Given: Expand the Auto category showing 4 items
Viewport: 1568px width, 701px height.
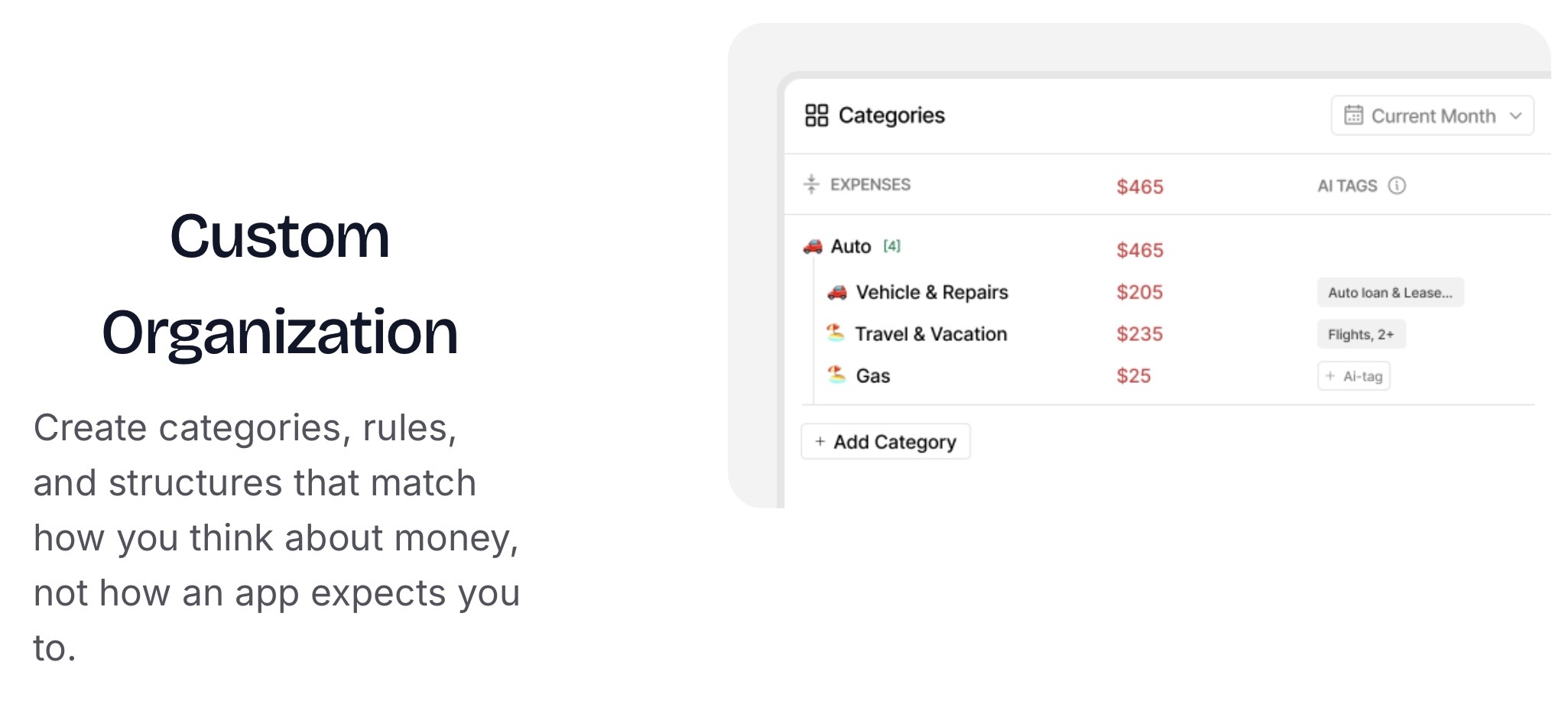Looking at the screenshot, I should [x=852, y=246].
